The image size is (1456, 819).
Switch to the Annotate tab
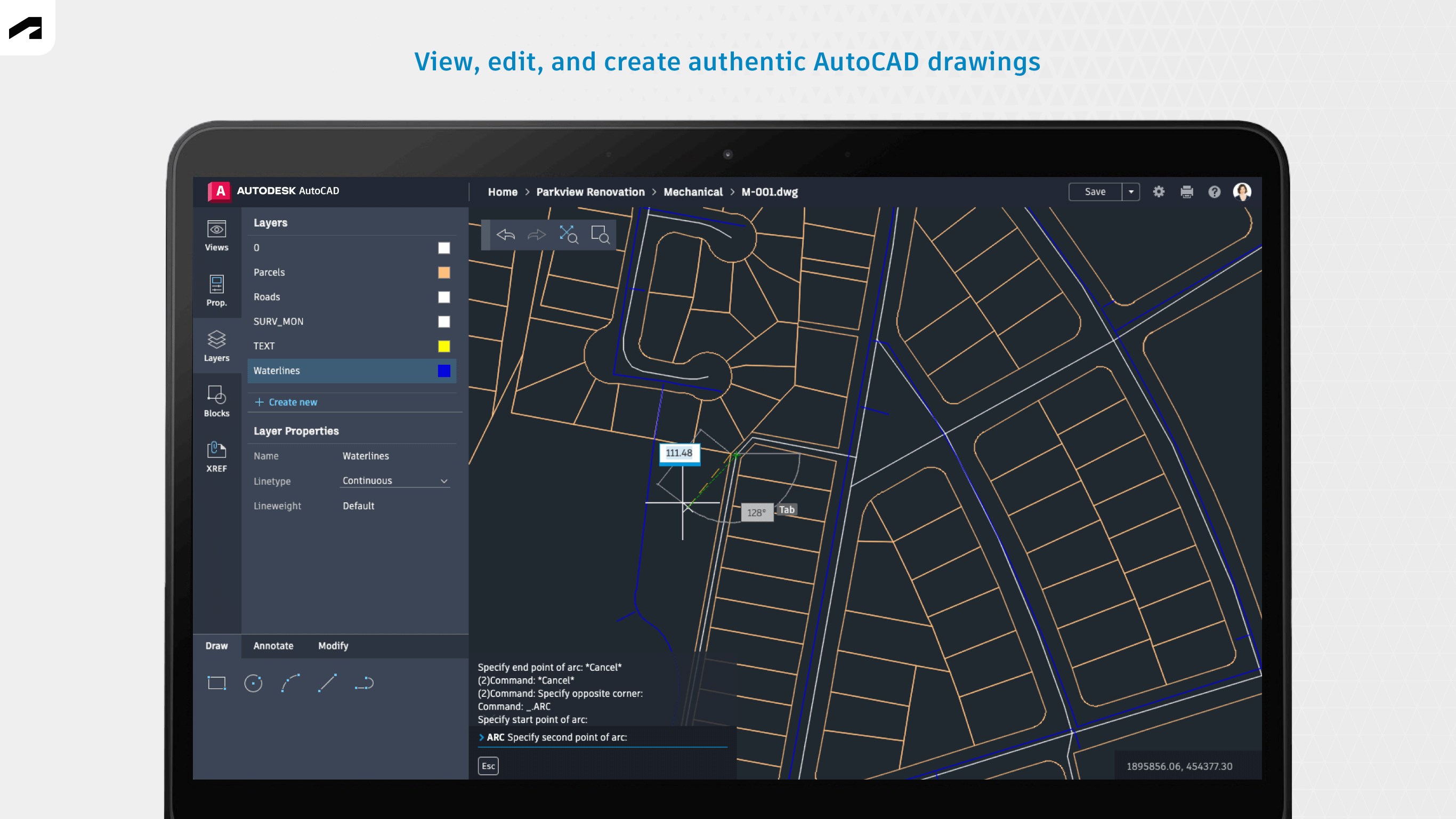(273, 645)
